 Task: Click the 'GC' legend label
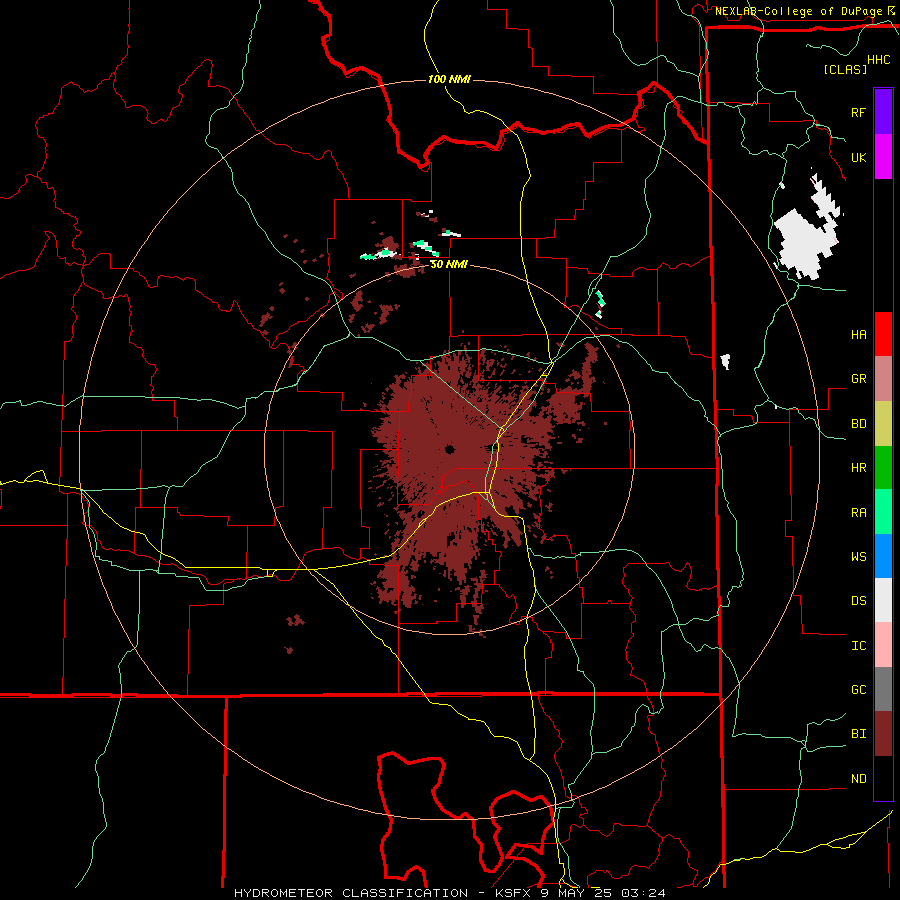[859, 690]
